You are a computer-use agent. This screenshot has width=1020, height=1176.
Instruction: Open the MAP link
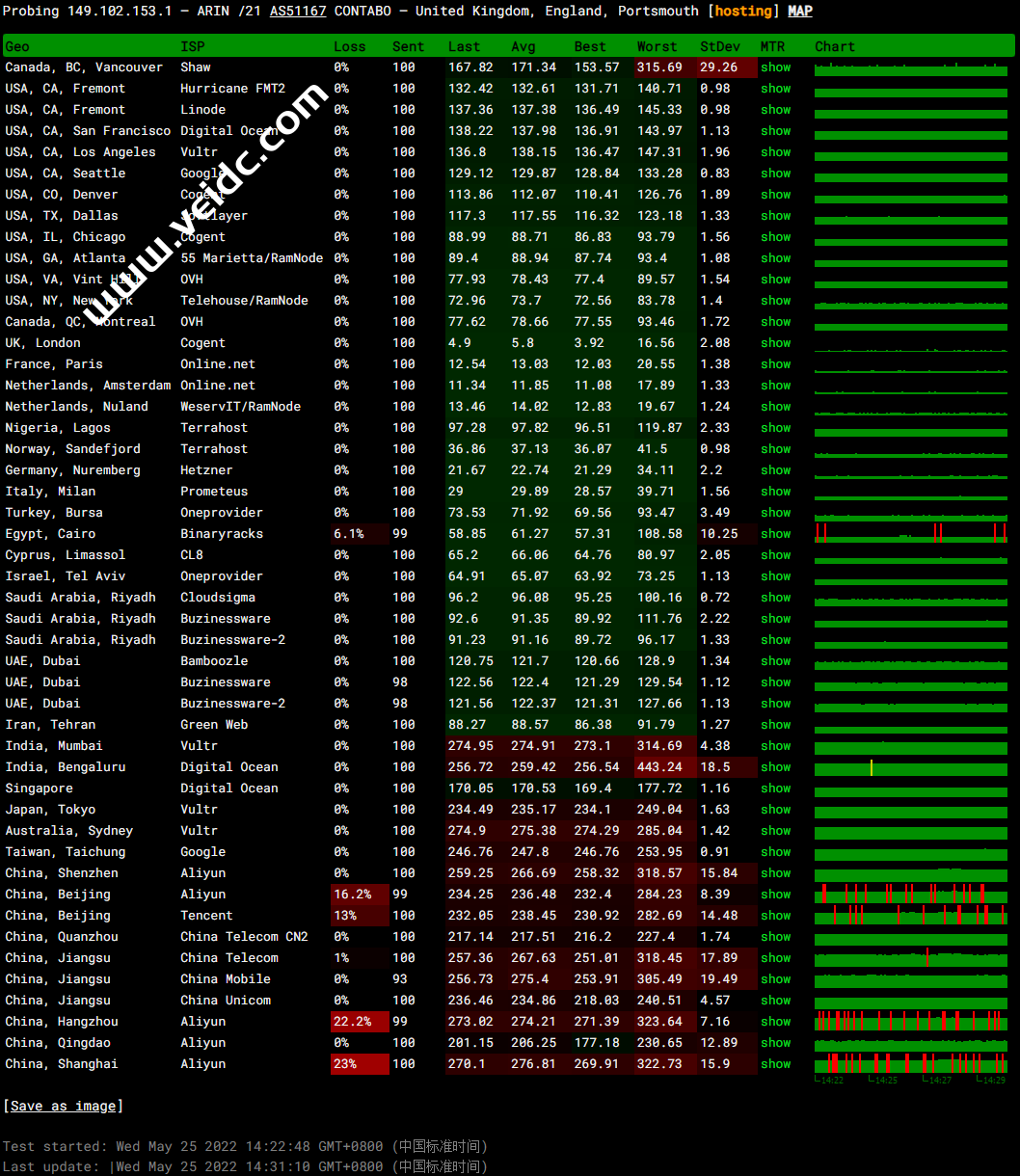click(800, 11)
